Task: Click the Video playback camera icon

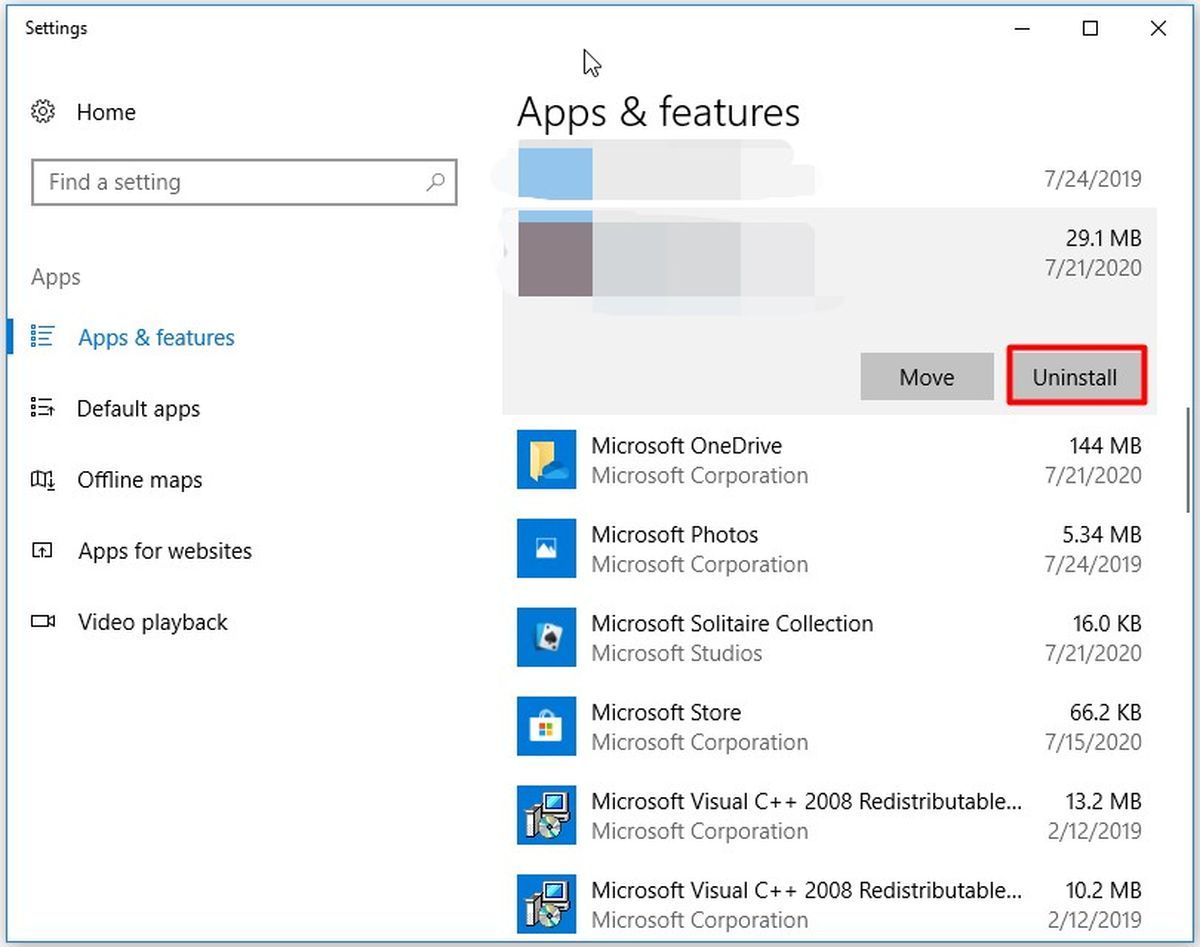Action: click(x=43, y=622)
